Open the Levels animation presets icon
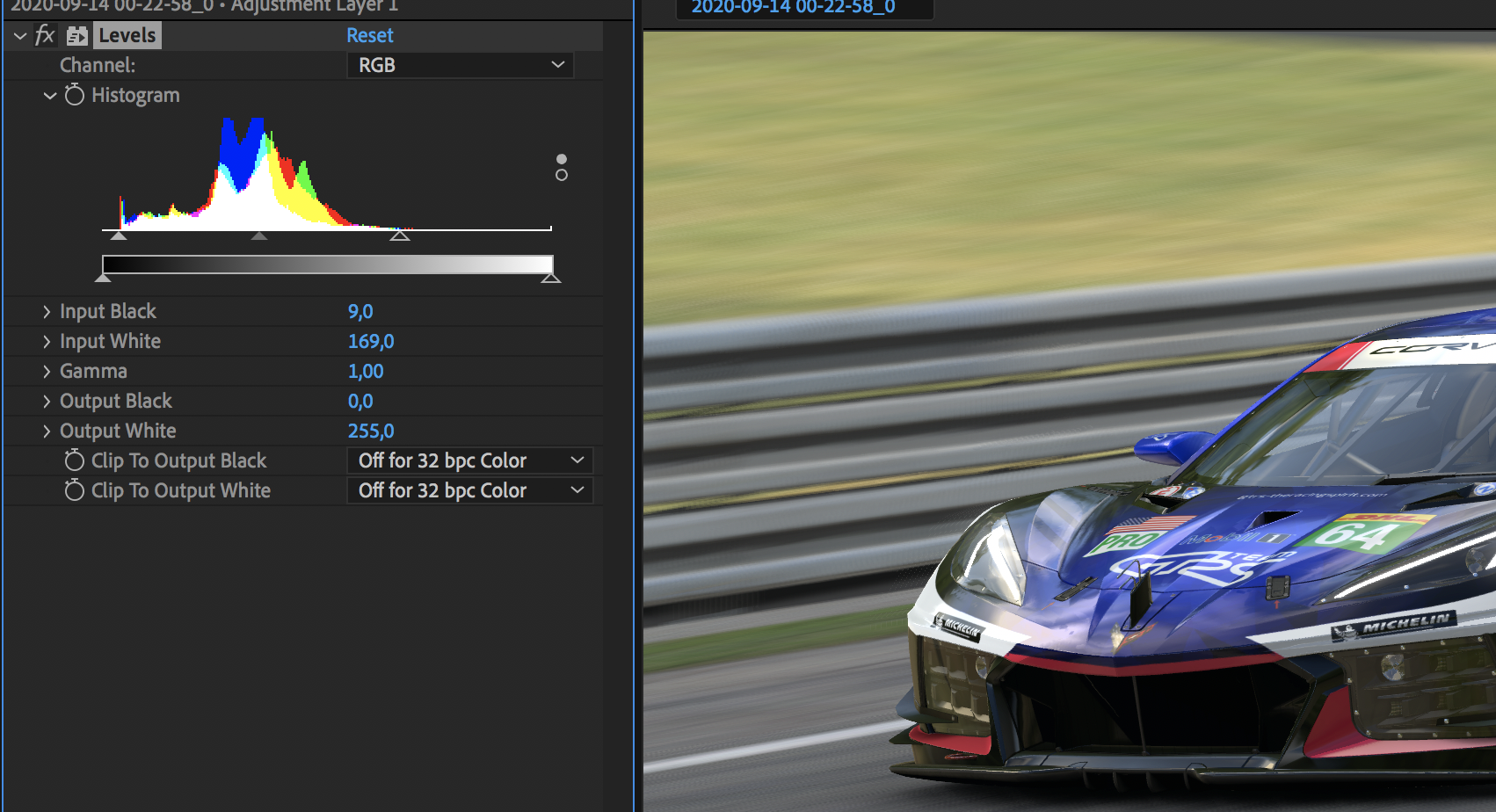1496x812 pixels. [x=77, y=36]
